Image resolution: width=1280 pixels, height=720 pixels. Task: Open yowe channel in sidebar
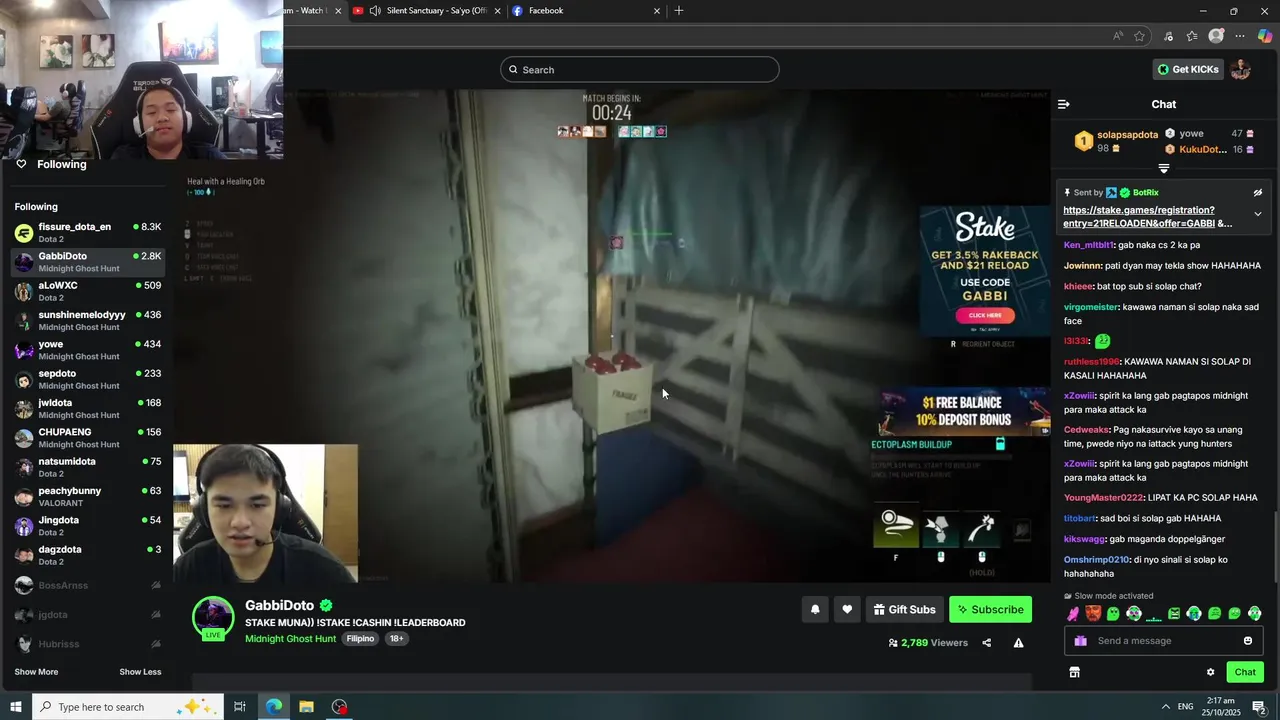[x=88, y=349]
